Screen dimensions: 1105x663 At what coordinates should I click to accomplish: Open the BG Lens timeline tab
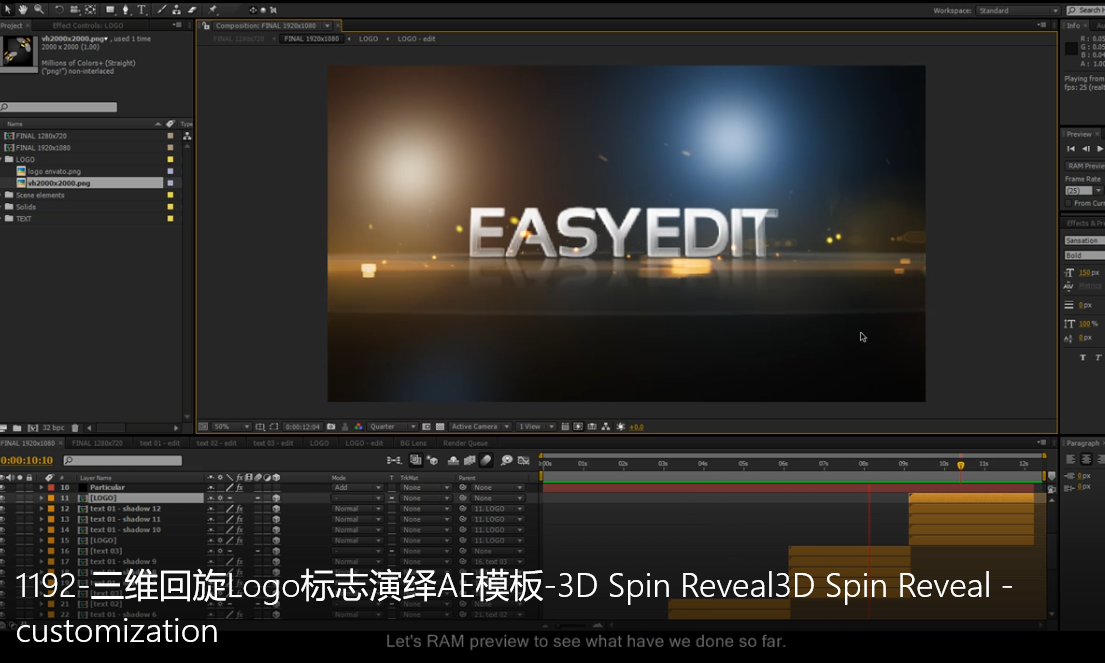coord(413,443)
